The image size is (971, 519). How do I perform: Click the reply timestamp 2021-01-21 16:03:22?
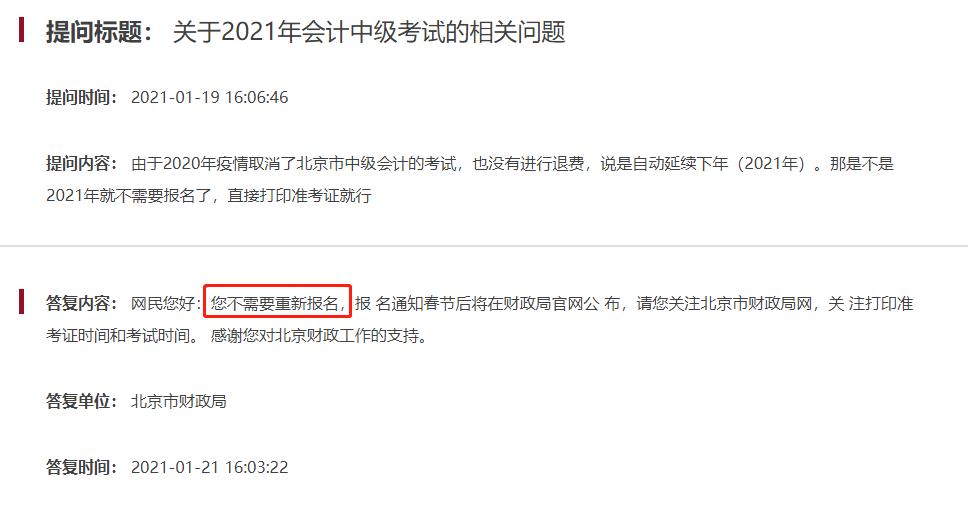209,467
